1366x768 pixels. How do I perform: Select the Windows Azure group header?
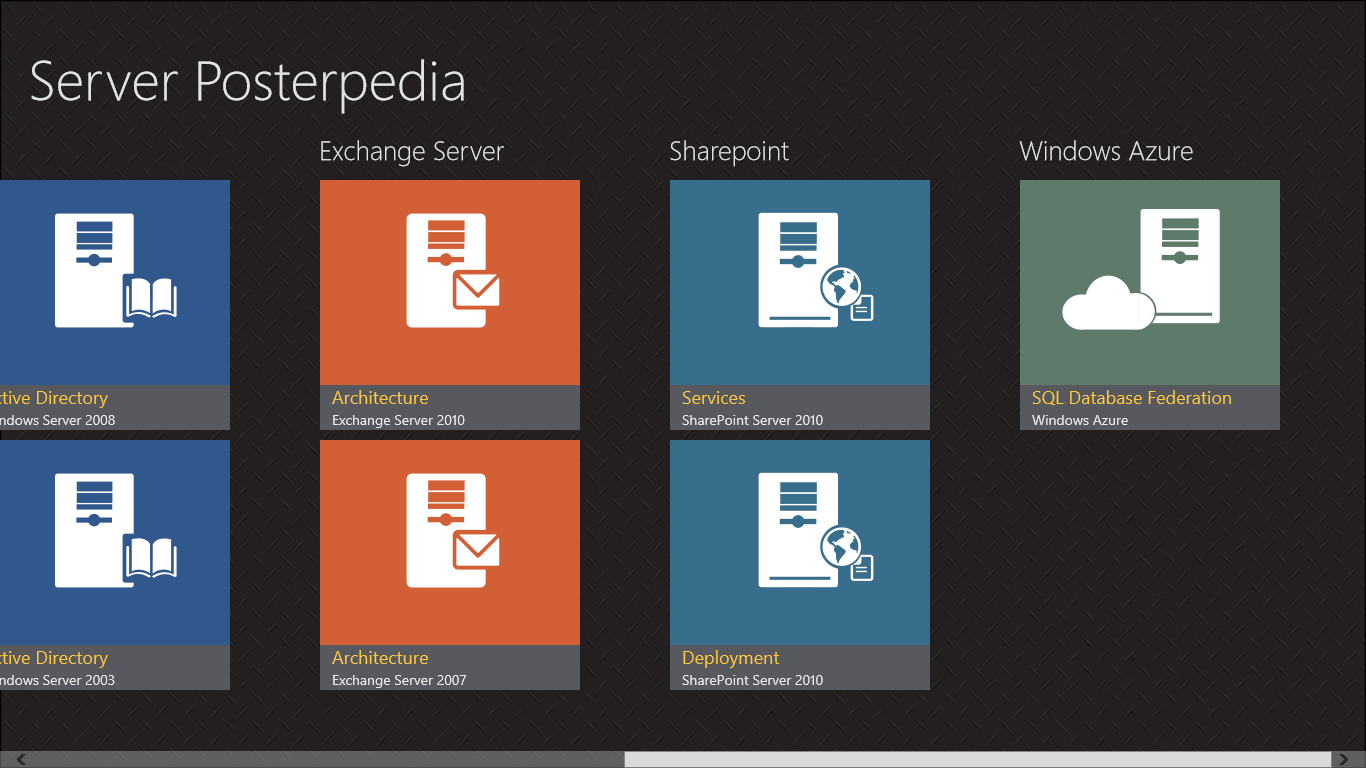(1106, 152)
